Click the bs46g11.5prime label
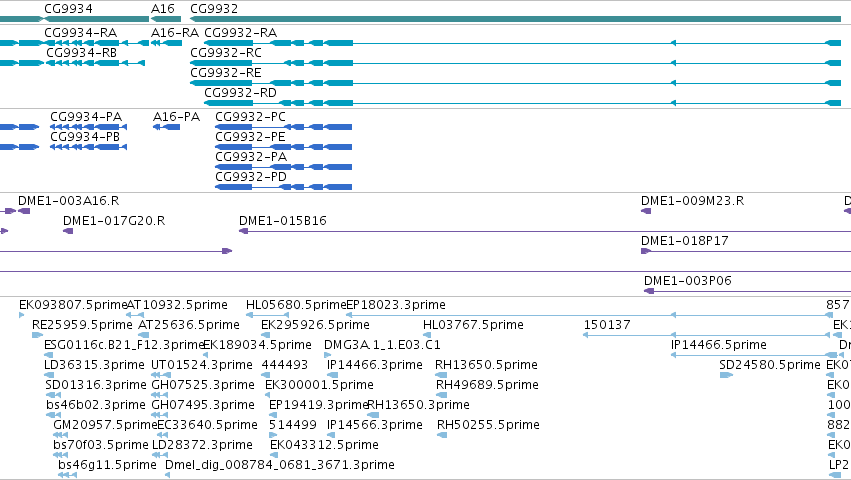The width and height of the screenshot is (851, 480). tap(107, 465)
